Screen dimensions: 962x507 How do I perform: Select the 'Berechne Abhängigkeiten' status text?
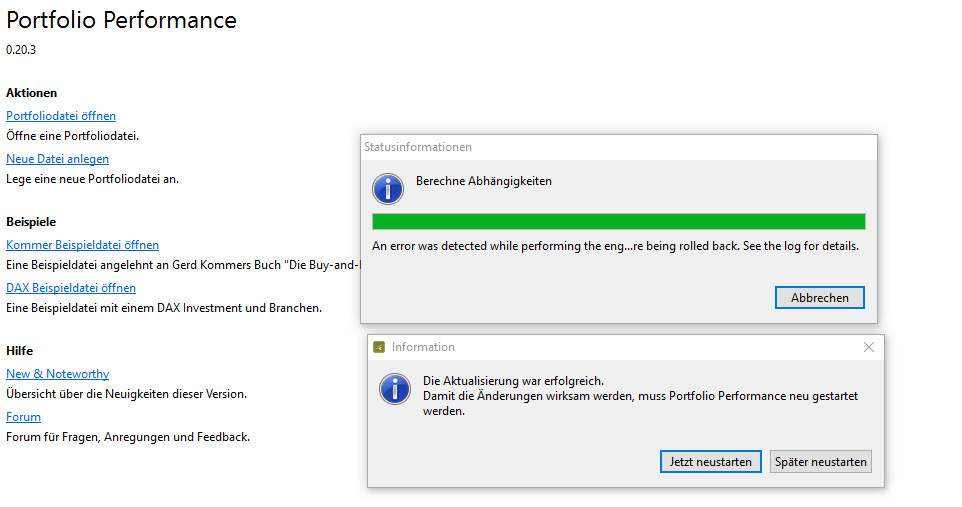tap(484, 181)
